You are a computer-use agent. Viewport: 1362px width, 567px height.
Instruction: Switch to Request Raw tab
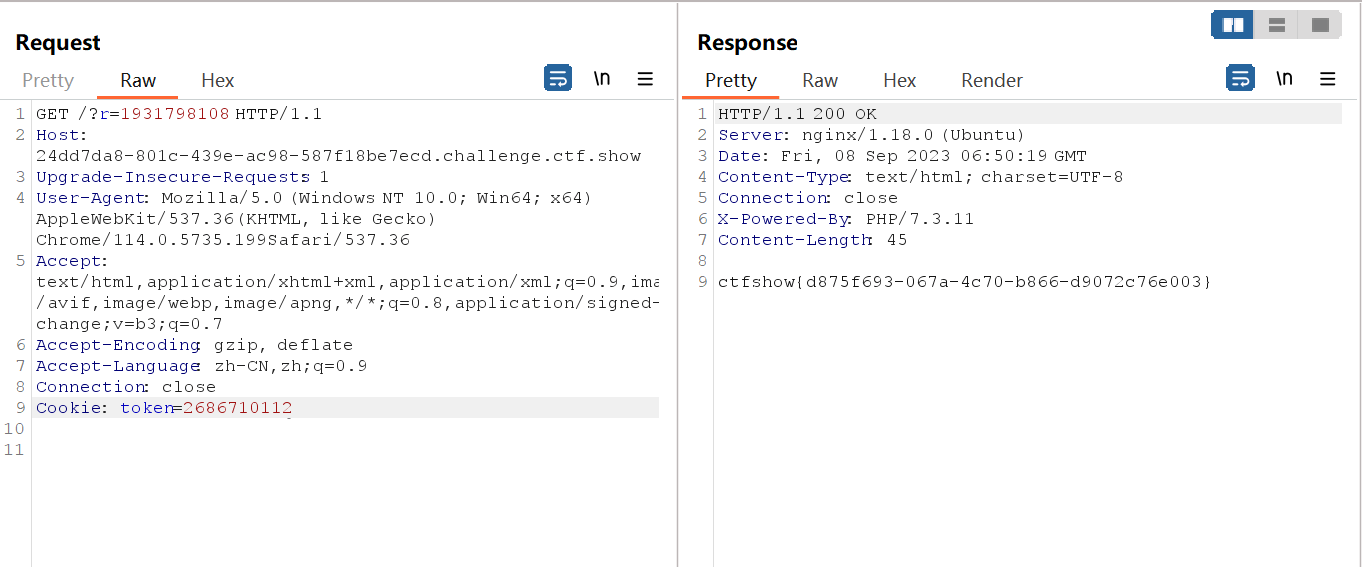138,80
